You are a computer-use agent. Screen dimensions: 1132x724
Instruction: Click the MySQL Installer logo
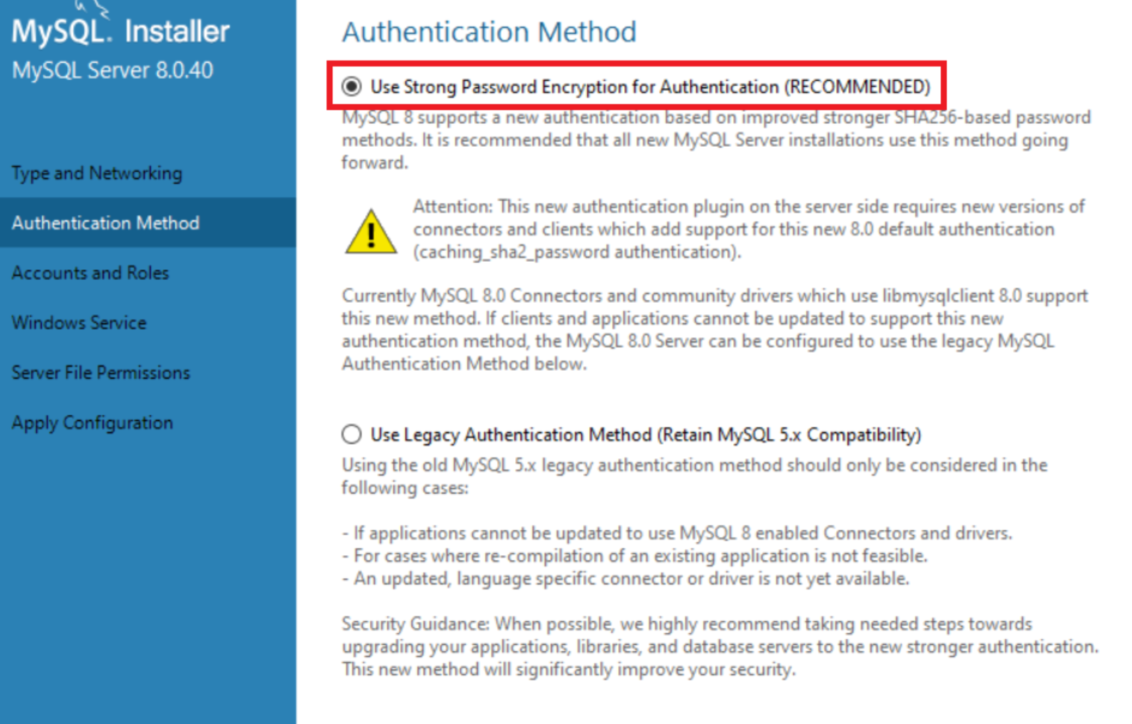(x=121, y=27)
